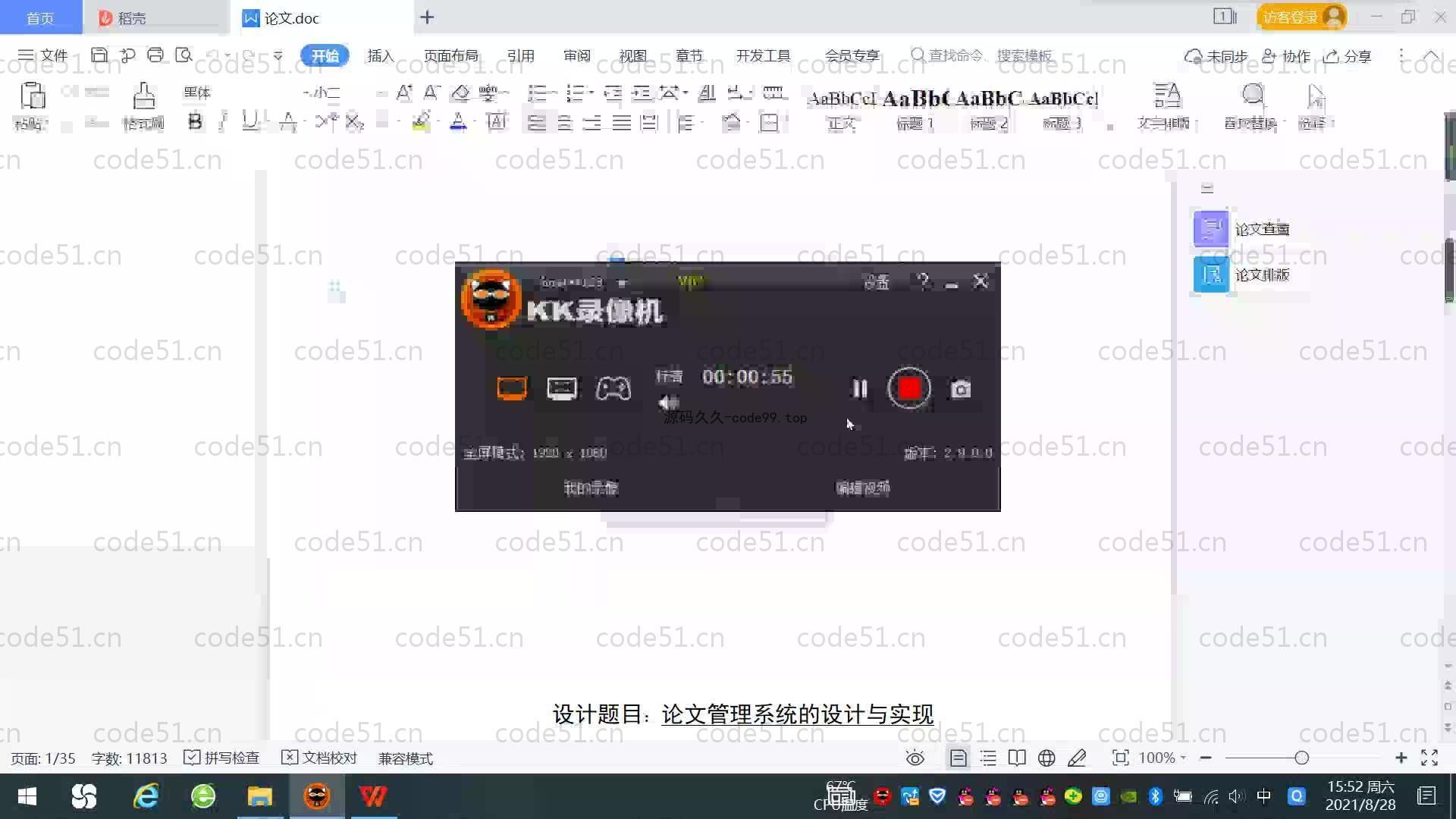Viewport: 1456px width, 819px height.
Task: Open 论文排版 in the side panel
Action: [1242, 275]
